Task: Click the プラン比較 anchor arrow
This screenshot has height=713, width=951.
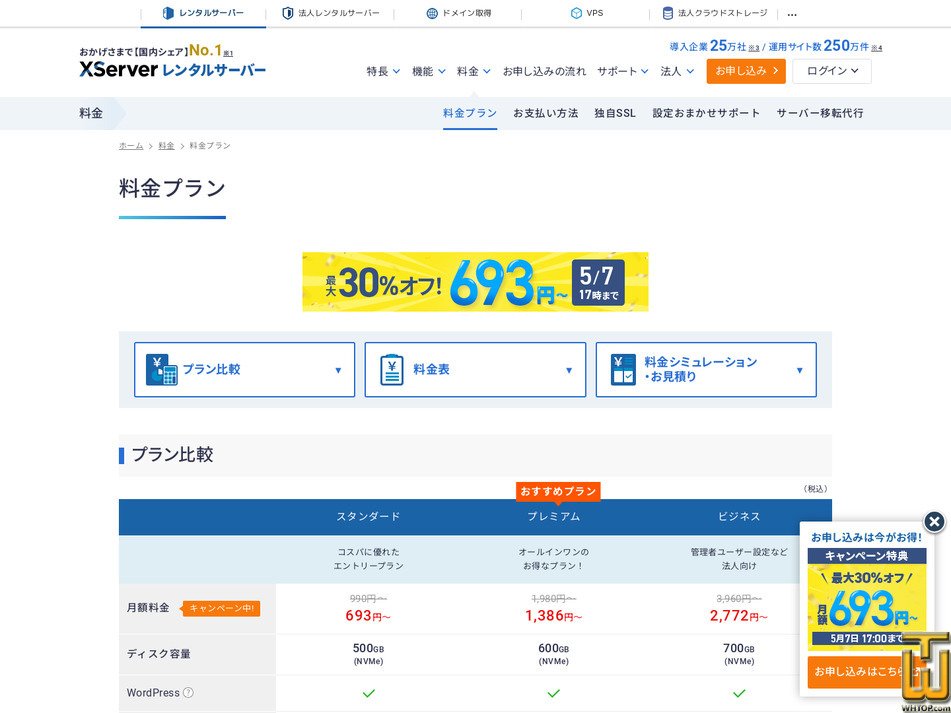Action: 338,370
